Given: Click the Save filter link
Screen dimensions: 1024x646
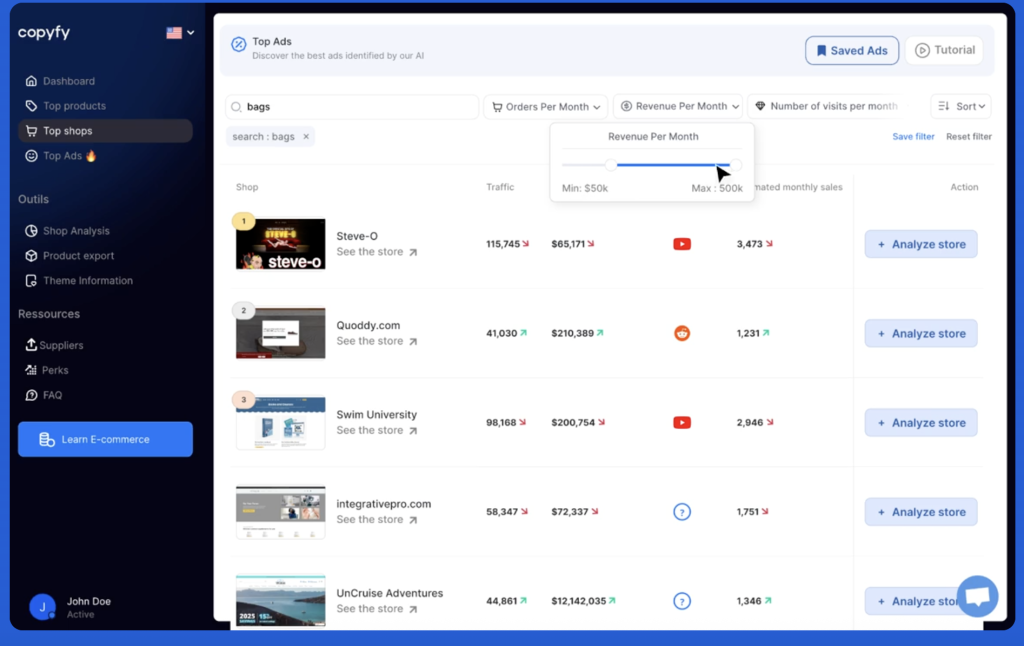Looking at the screenshot, I should pyautogui.click(x=913, y=137).
